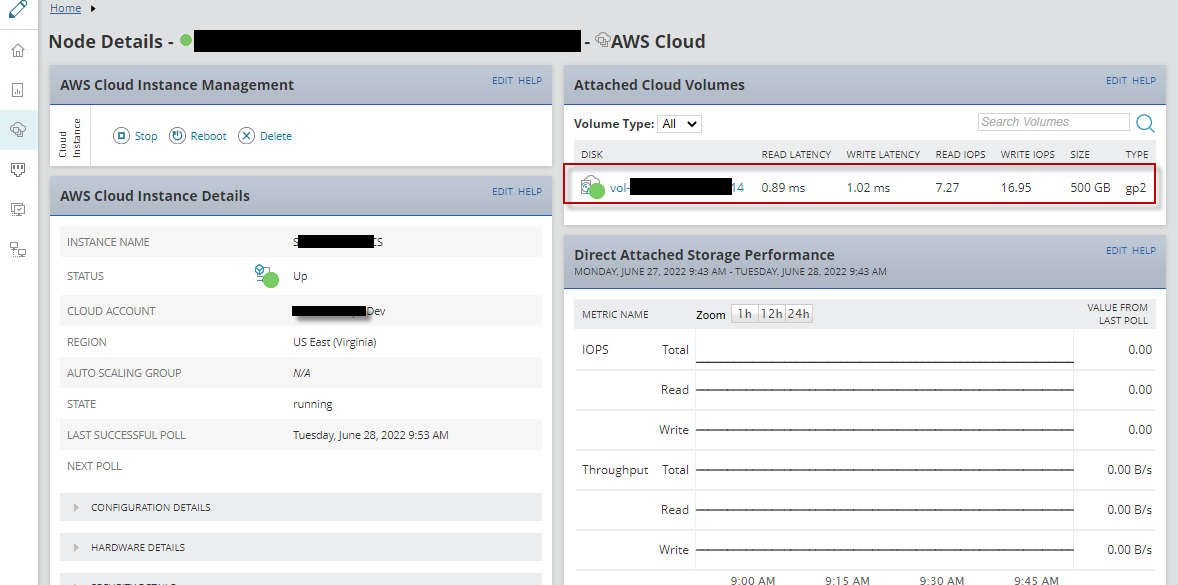This screenshot has width=1178, height=585.
Task: Expand Configuration Details section
Action: point(76,508)
